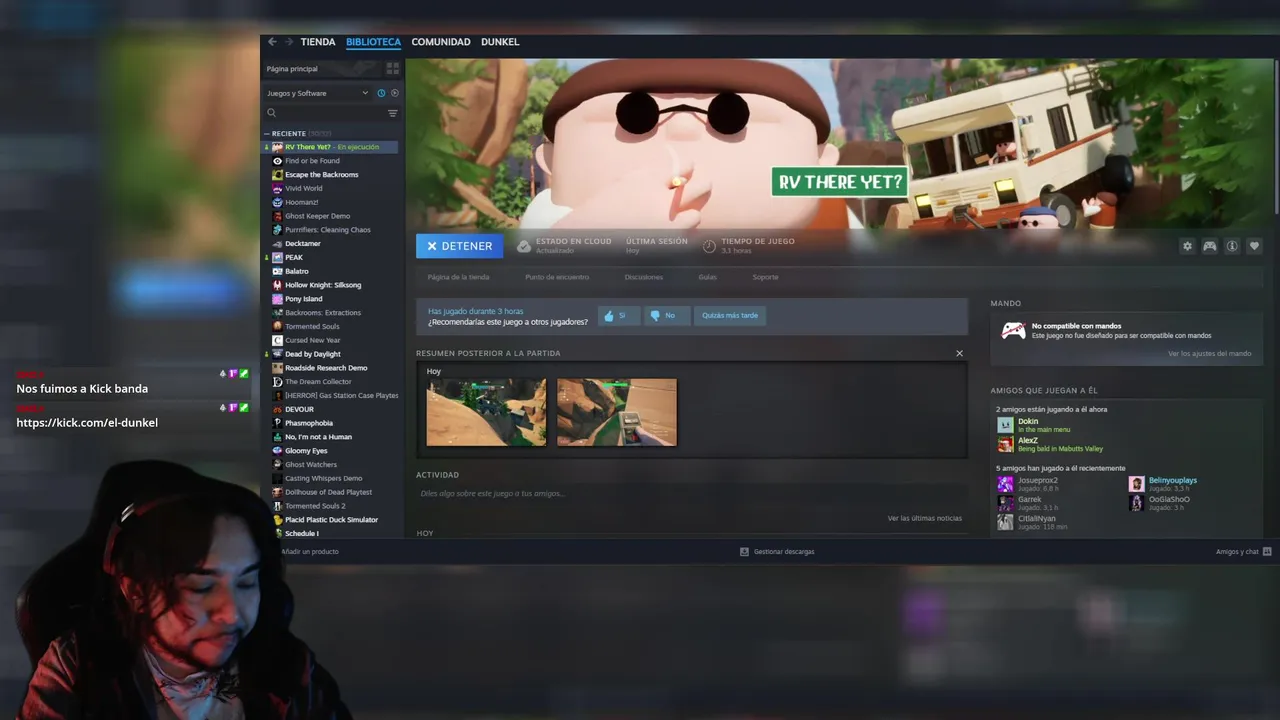Click AlexZ's friend avatar

(1005, 445)
